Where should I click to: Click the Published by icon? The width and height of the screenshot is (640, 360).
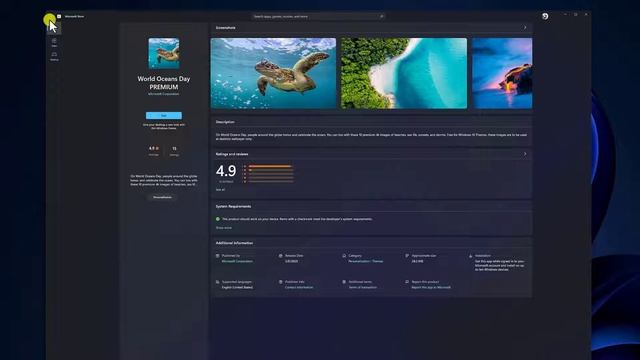(218, 256)
